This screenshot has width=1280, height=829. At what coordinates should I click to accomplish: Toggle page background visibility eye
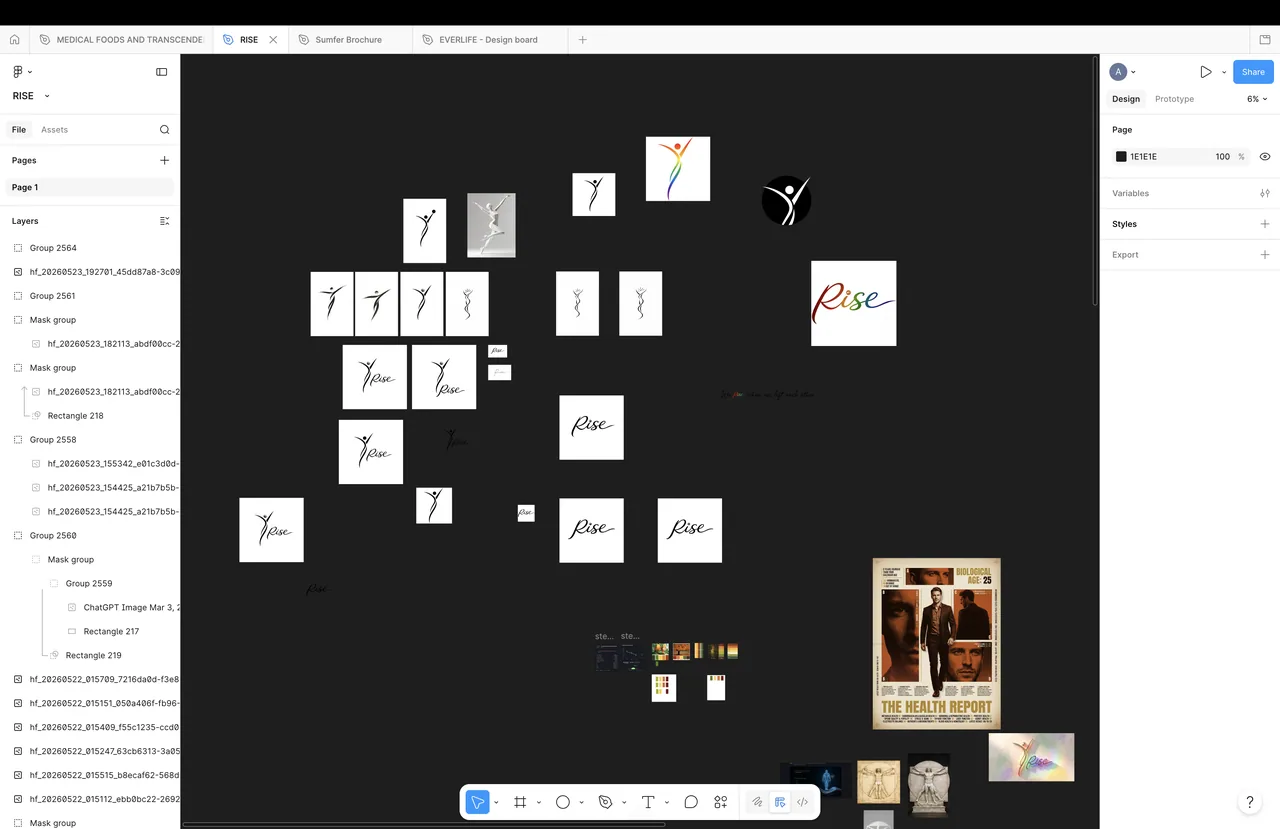(x=1265, y=157)
